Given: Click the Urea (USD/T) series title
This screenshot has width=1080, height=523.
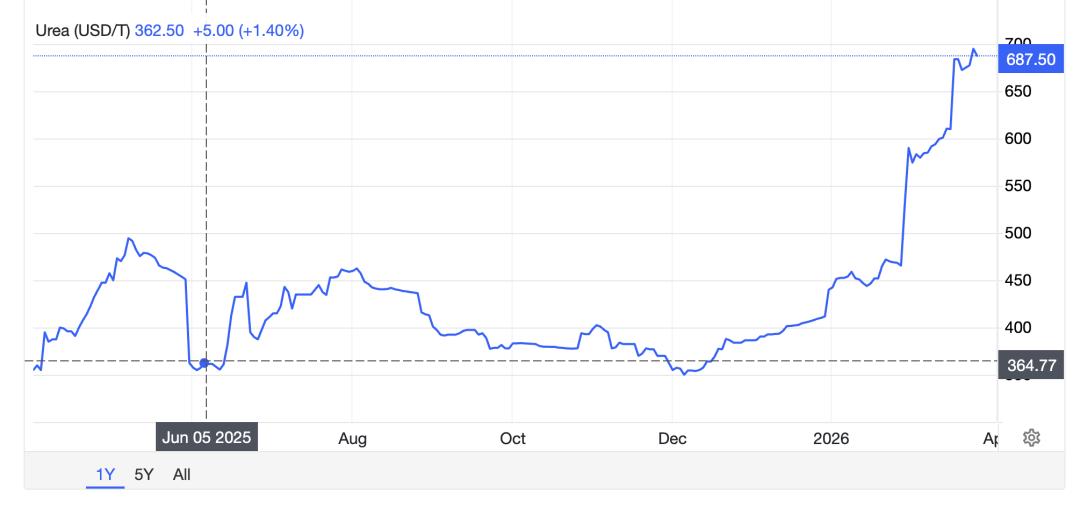Looking at the screenshot, I should pos(83,30).
